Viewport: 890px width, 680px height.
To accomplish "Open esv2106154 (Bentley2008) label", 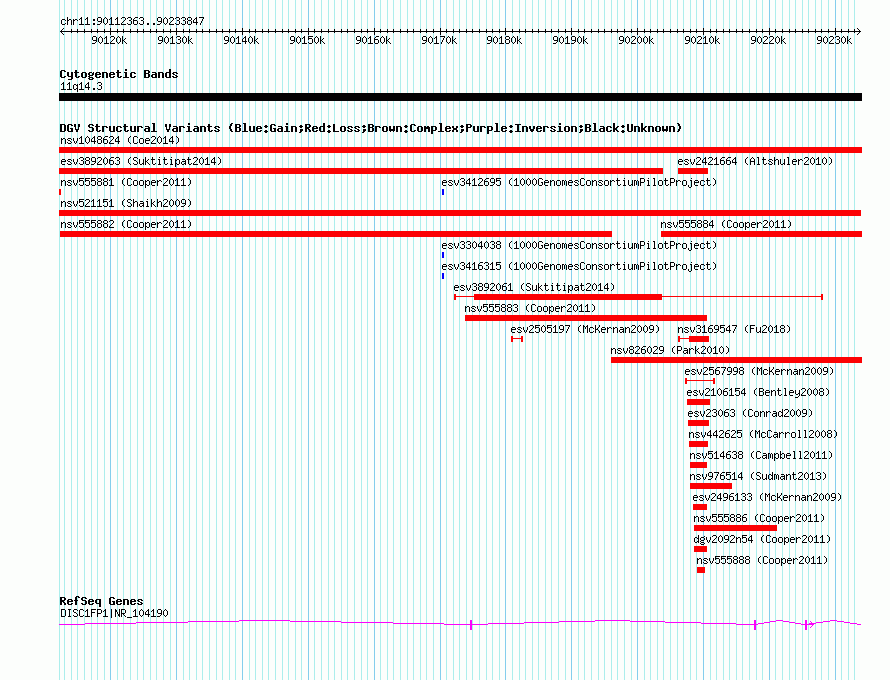I will [x=758, y=392].
